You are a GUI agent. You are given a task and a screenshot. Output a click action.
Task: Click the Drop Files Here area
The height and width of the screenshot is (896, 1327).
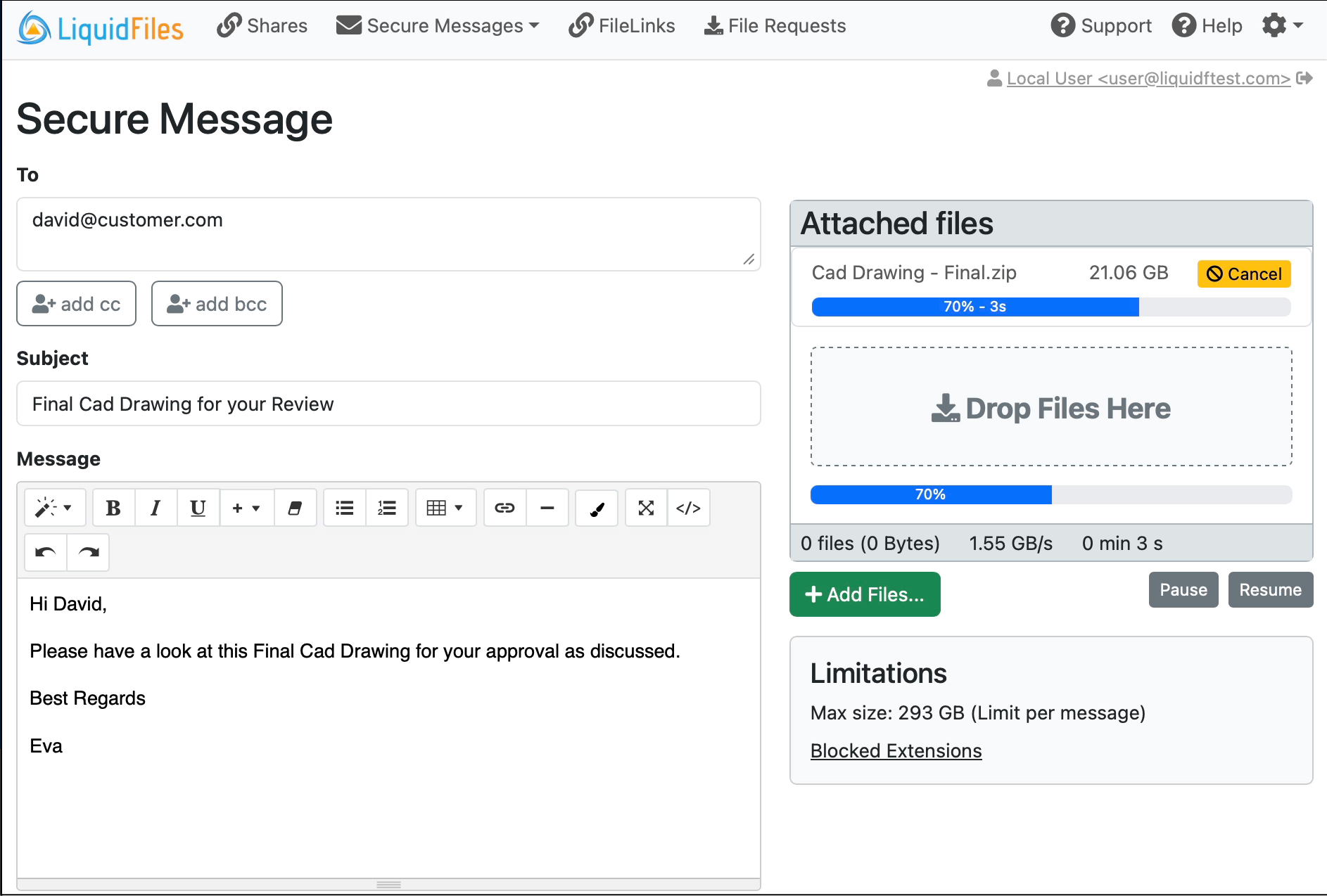tap(1050, 407)
